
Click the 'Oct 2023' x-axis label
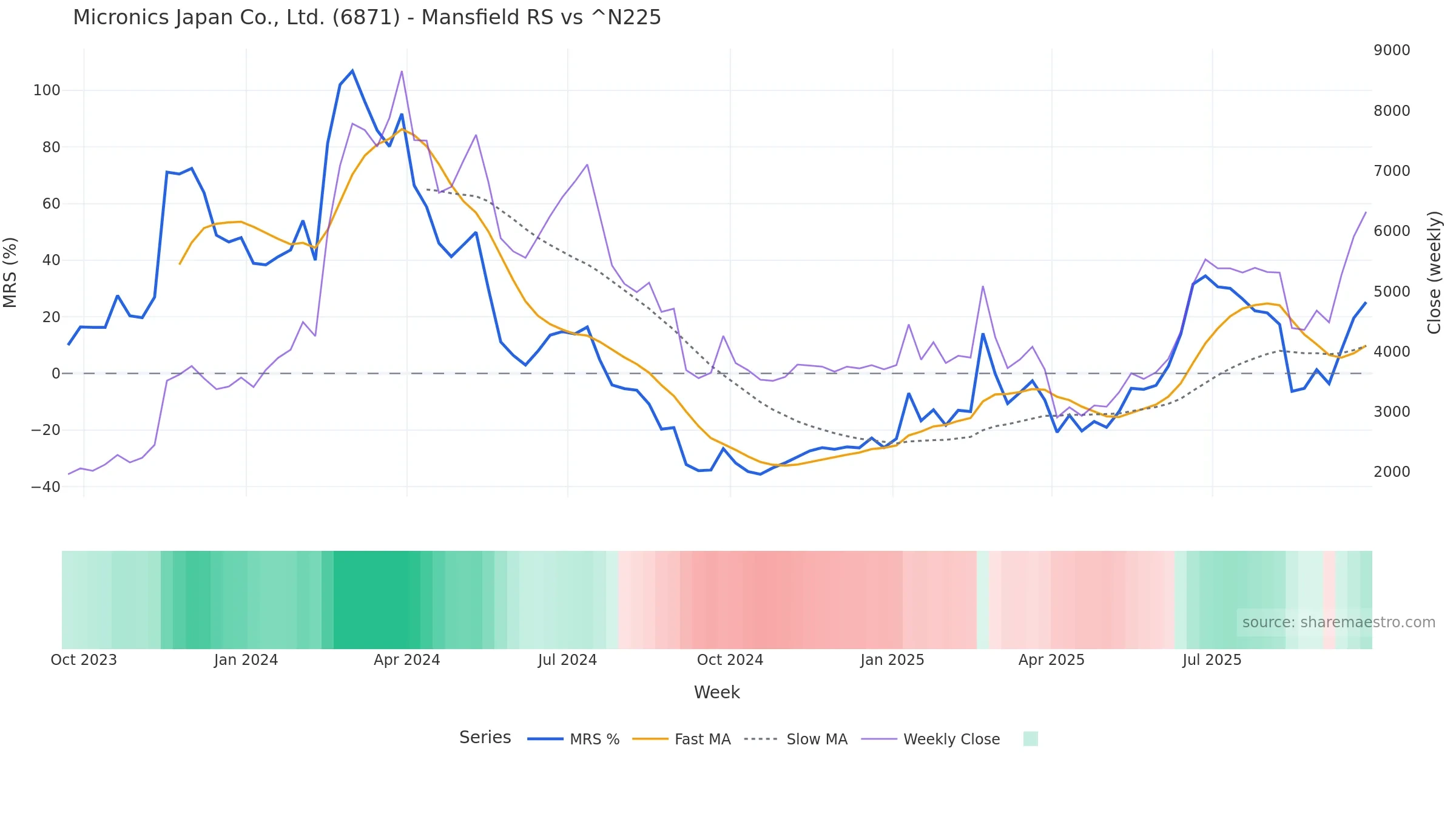click(x=84, y=659)
